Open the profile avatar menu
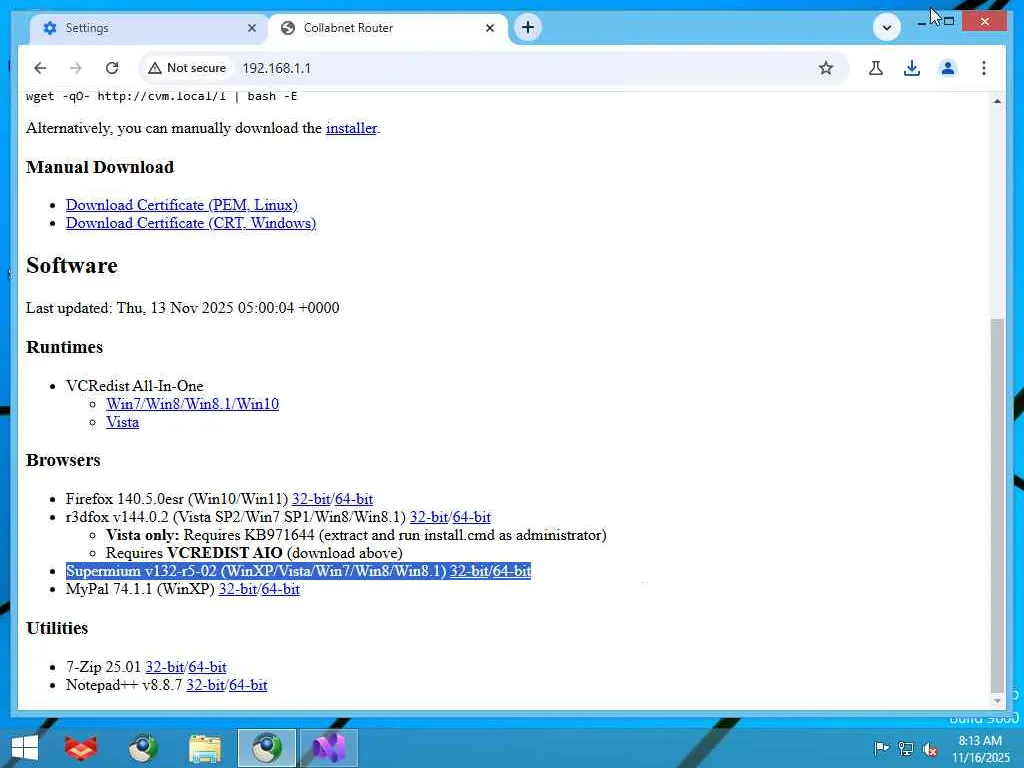Viewport: 1024px width, 768px height. [948, 68]
